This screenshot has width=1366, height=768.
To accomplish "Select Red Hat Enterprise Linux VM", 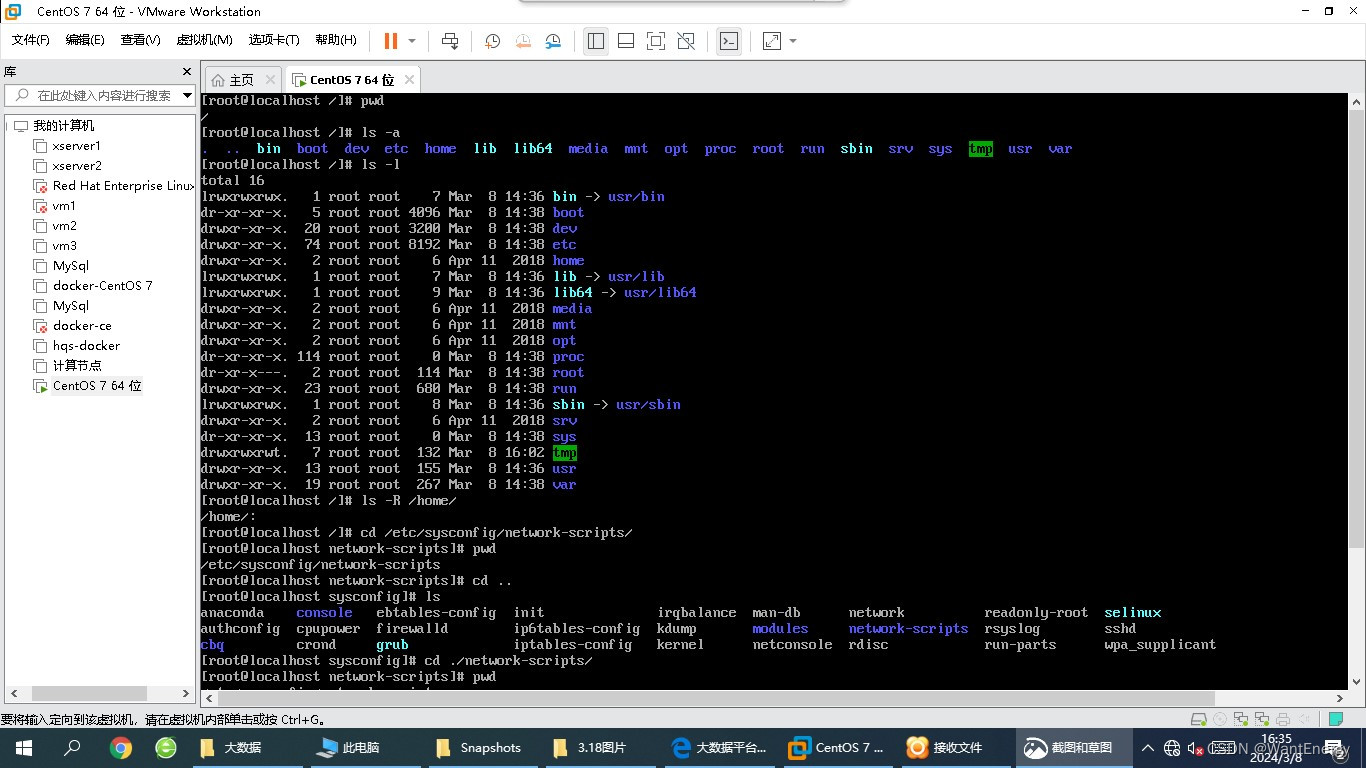I will pyautogui.click(x=113, y=186).
